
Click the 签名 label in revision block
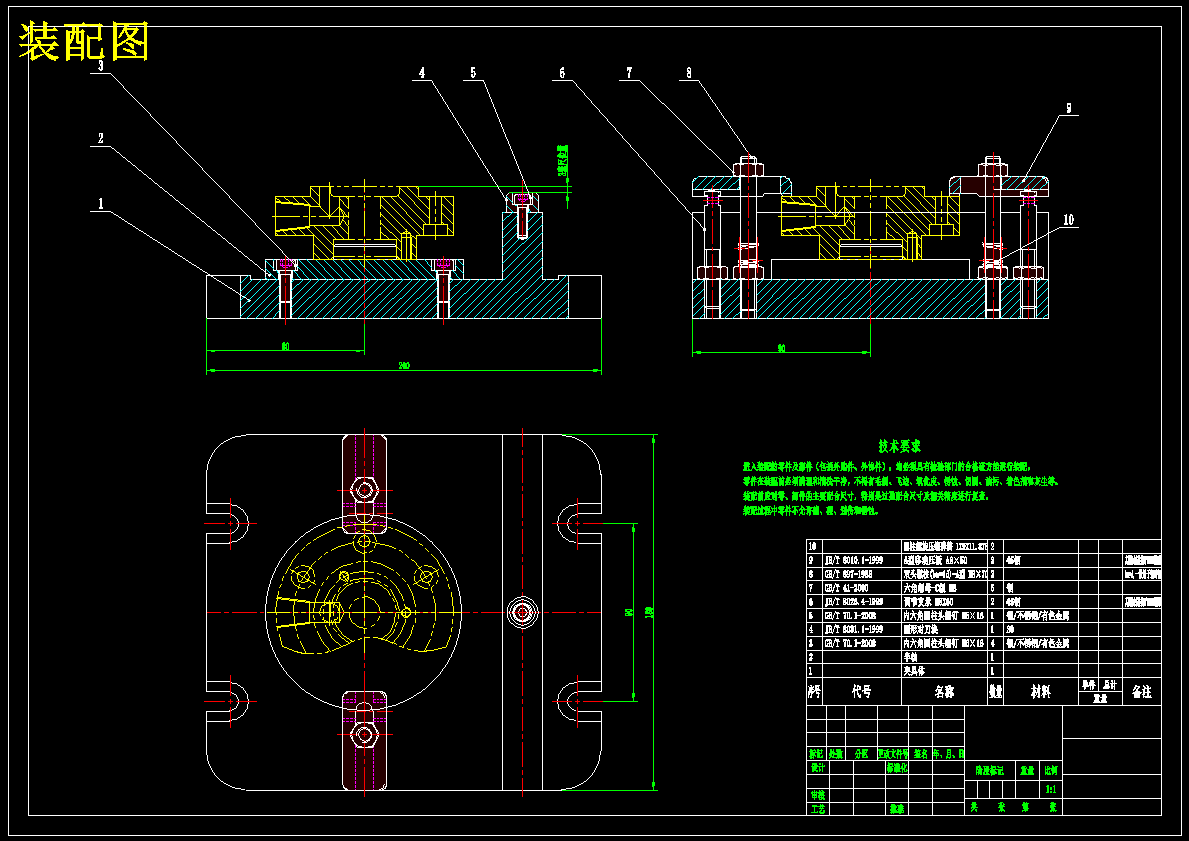click(920, 754)
